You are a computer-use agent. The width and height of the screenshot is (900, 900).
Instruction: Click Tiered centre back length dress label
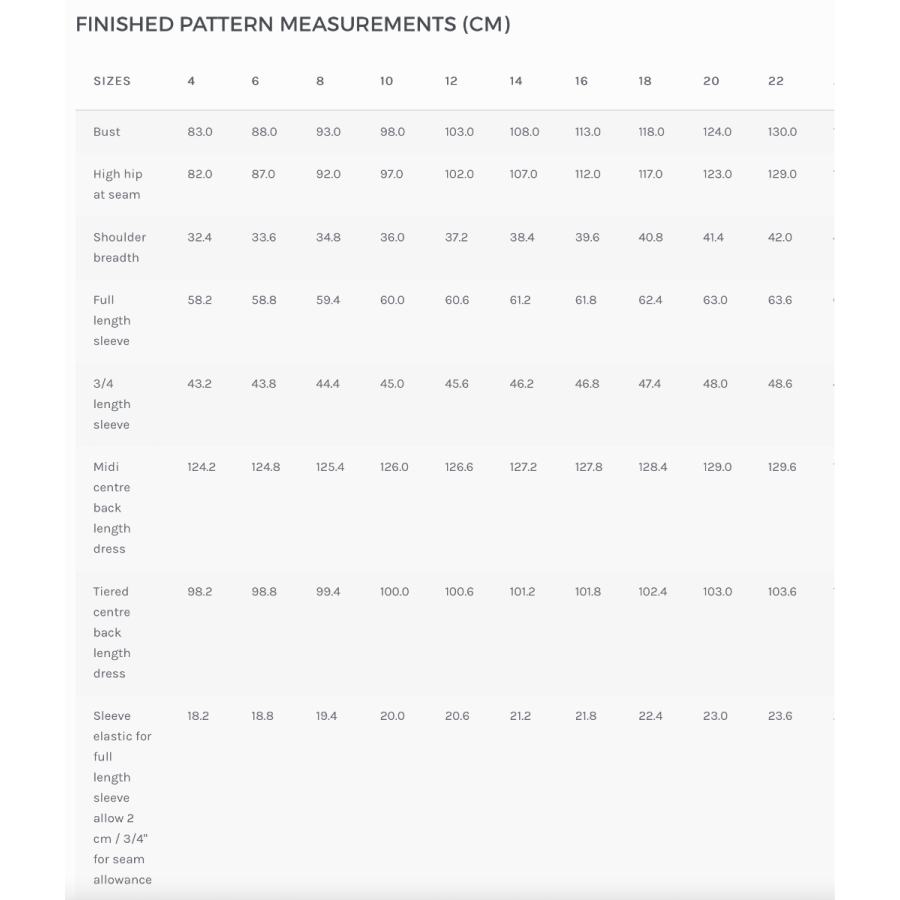pyautogui.click(x=111, y=632)
